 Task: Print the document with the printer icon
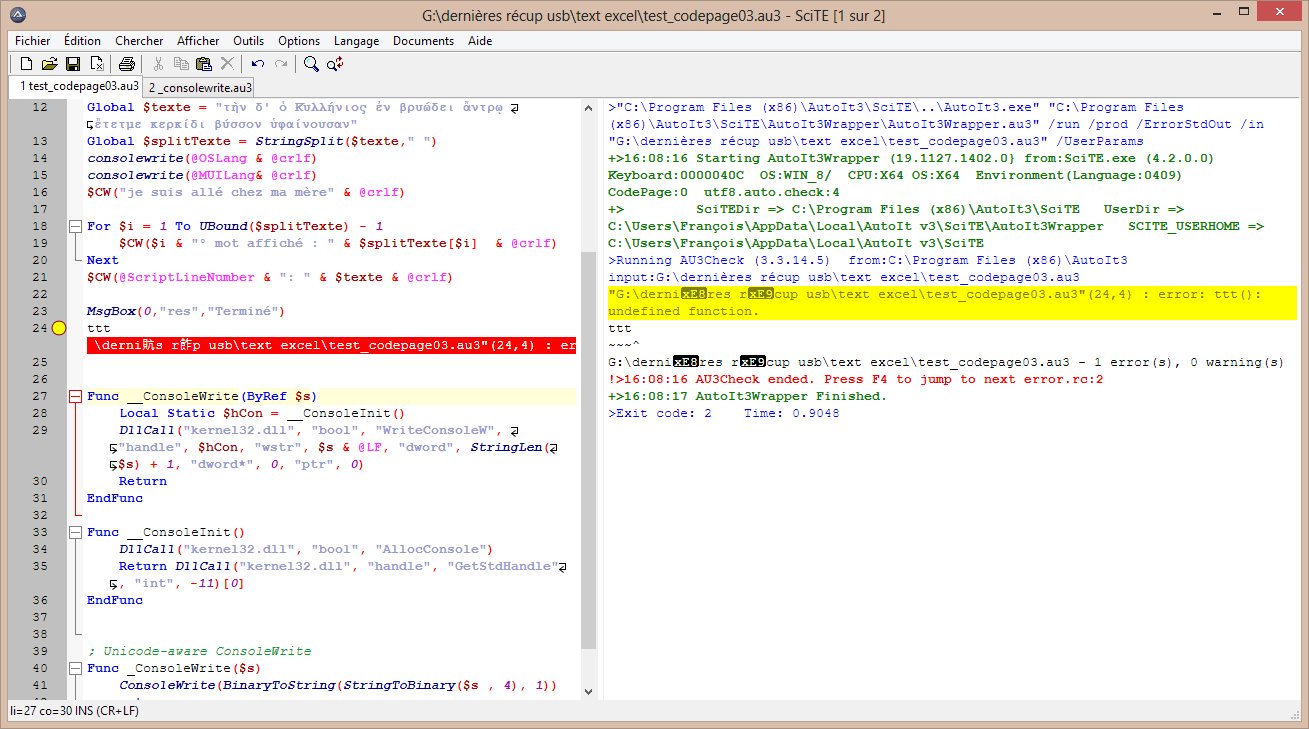[x=127, y=64]
